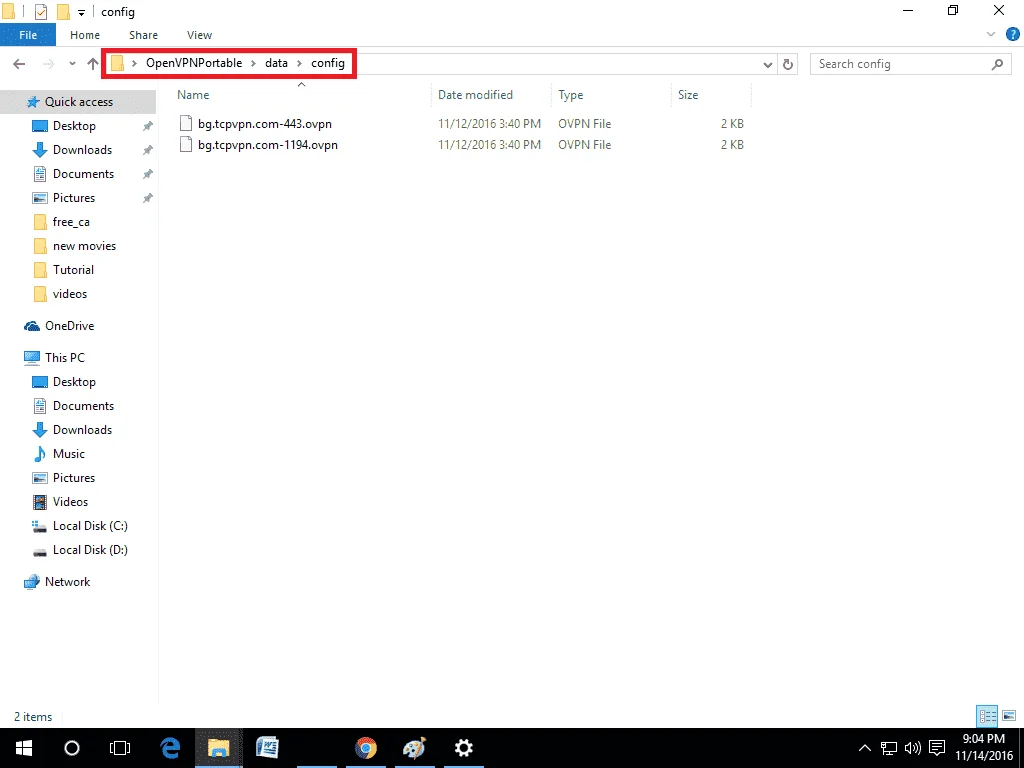Click config in the address breadcrumb
This screenshot has width=1024, height=768.
click(x=328, y=63)
